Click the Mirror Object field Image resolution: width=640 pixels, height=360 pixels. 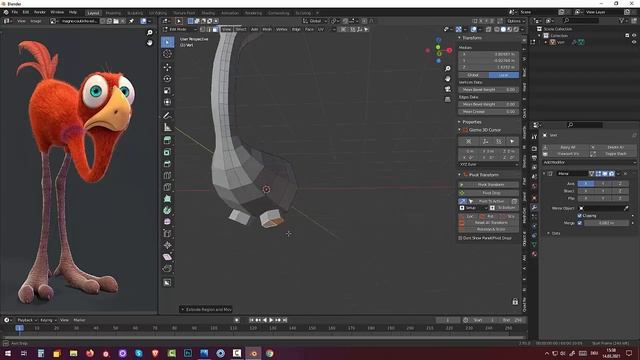(x=604, y=208)
